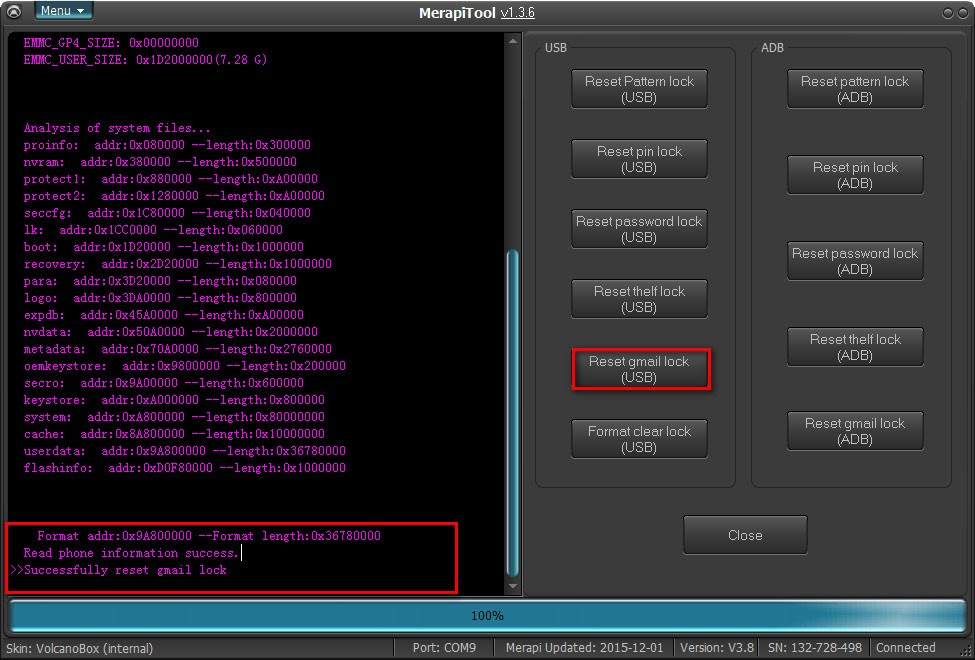975x660 pixels.
Task: Click Format clear lock (USB) button
Action: pos(639,439)
